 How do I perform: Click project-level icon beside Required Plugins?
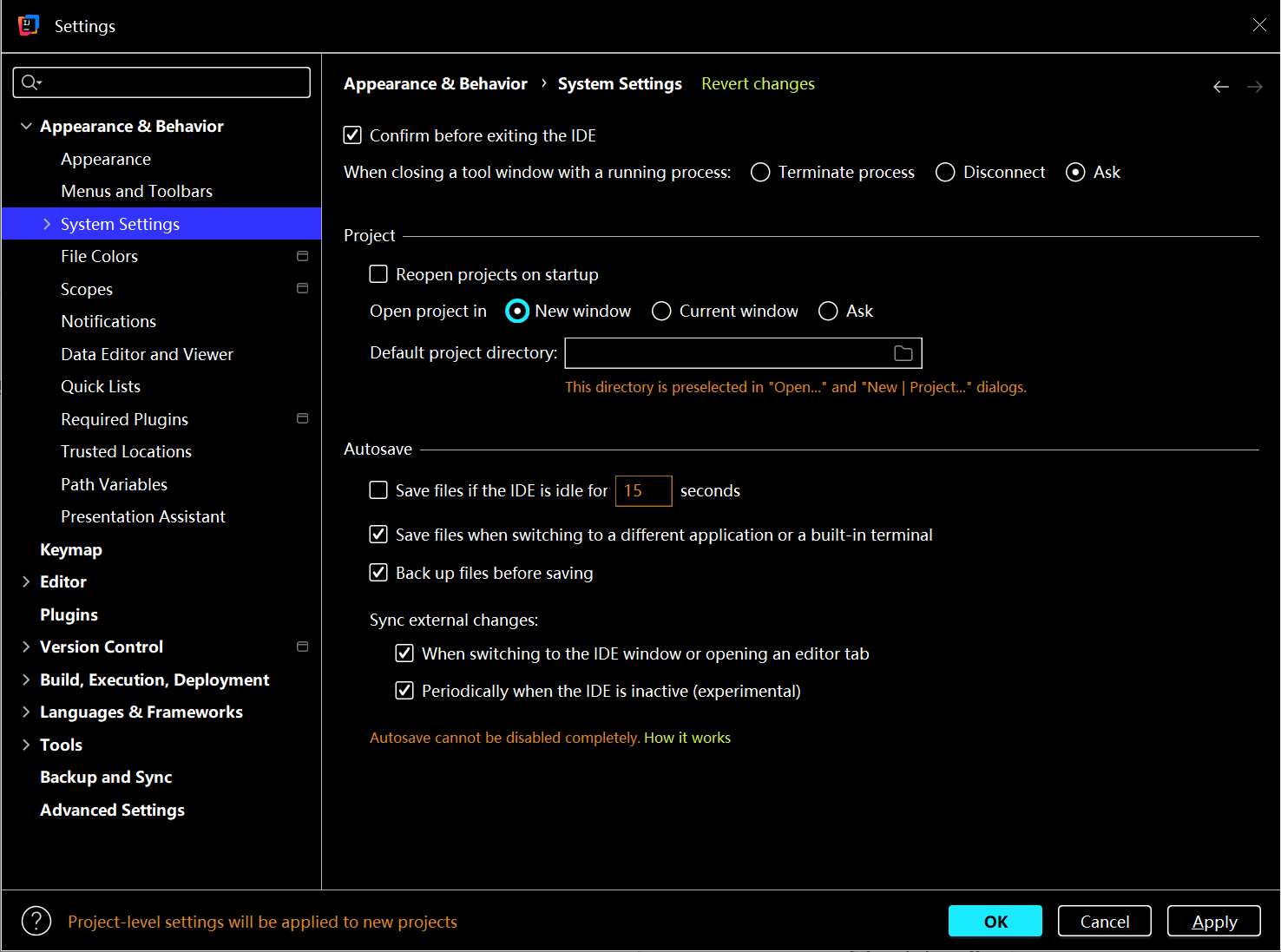point(302,419)
